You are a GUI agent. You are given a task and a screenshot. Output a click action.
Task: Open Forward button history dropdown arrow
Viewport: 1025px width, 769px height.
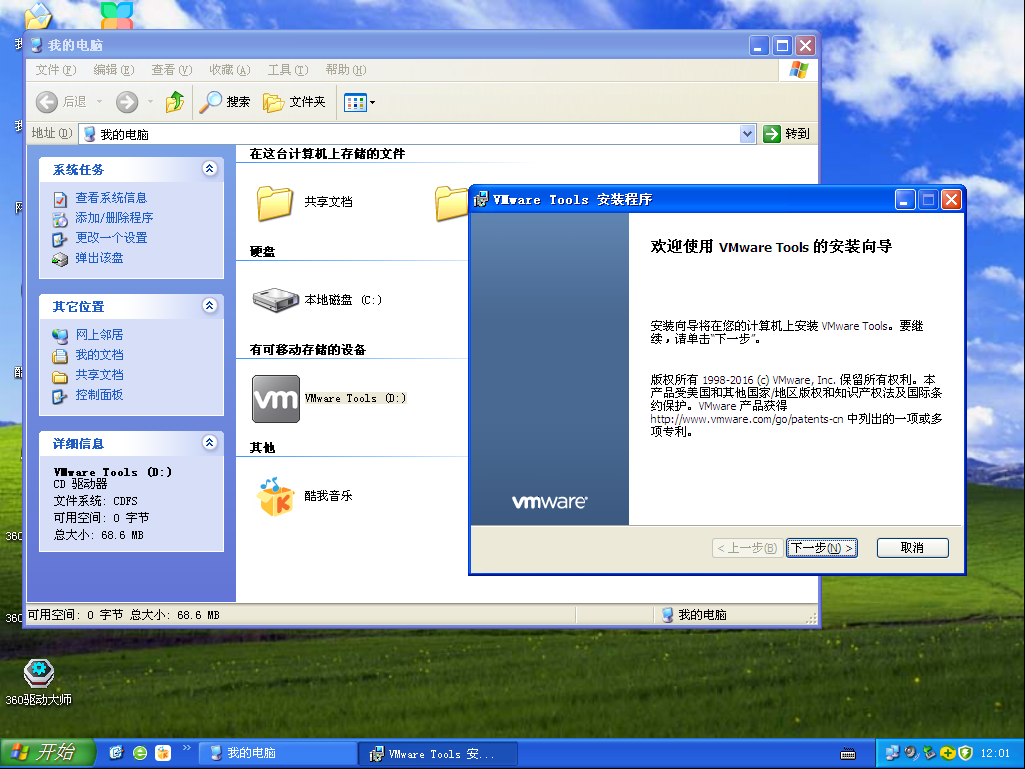coord(150,102)
